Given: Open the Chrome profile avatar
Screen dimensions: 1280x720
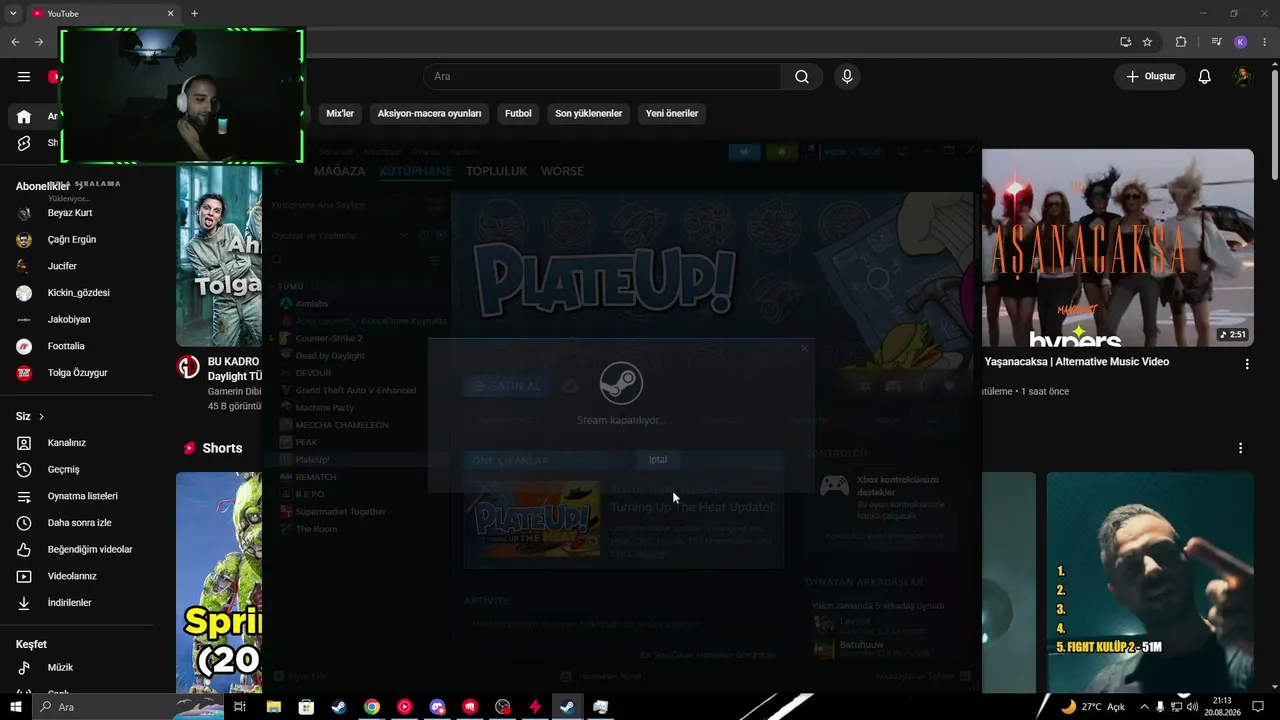Looking at the screenshot, I should [1241, 42].
